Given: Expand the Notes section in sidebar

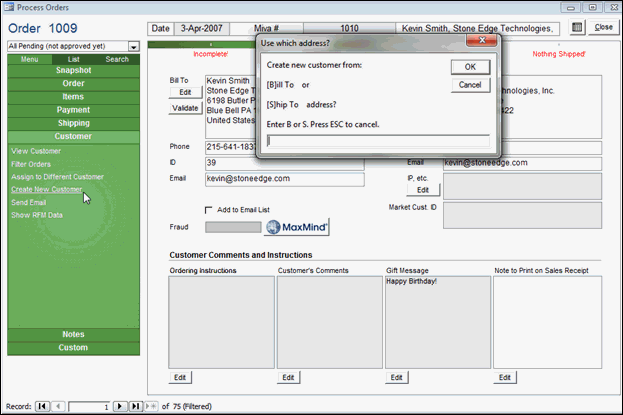Looking at the screenshot, I should [x=72, y=334].
